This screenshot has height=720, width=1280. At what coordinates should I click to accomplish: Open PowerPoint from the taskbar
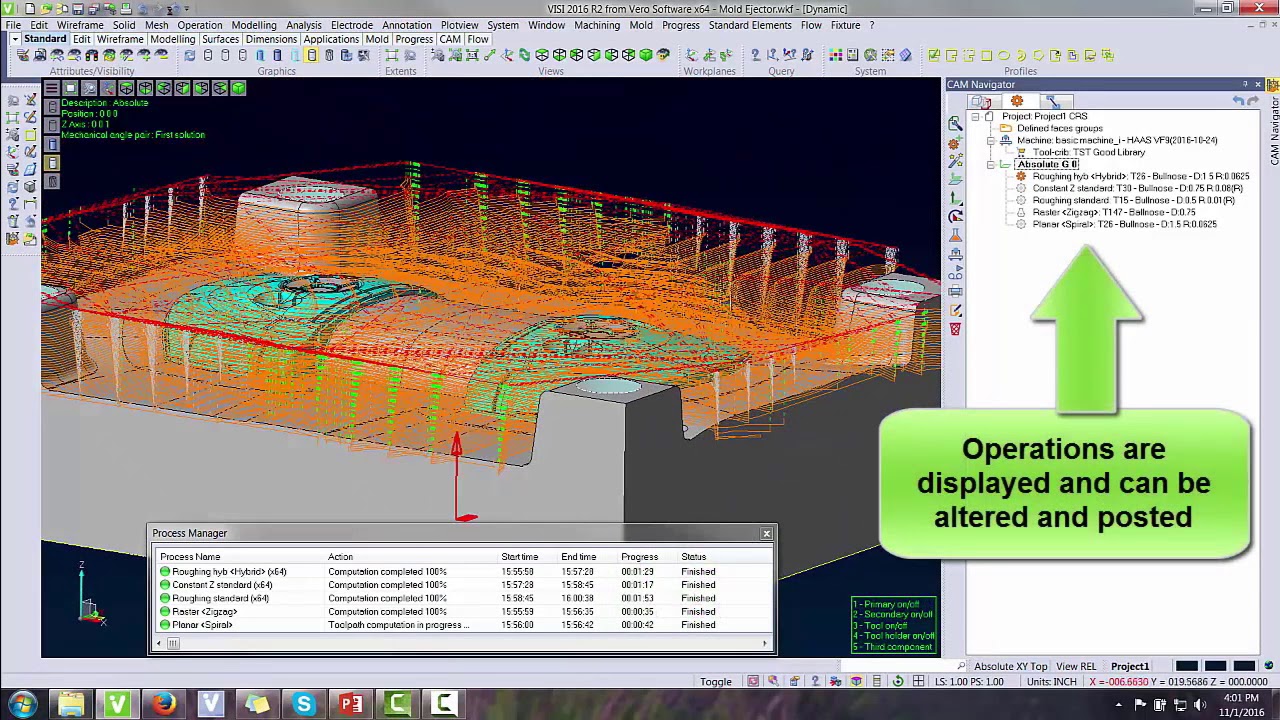(351, 705)
